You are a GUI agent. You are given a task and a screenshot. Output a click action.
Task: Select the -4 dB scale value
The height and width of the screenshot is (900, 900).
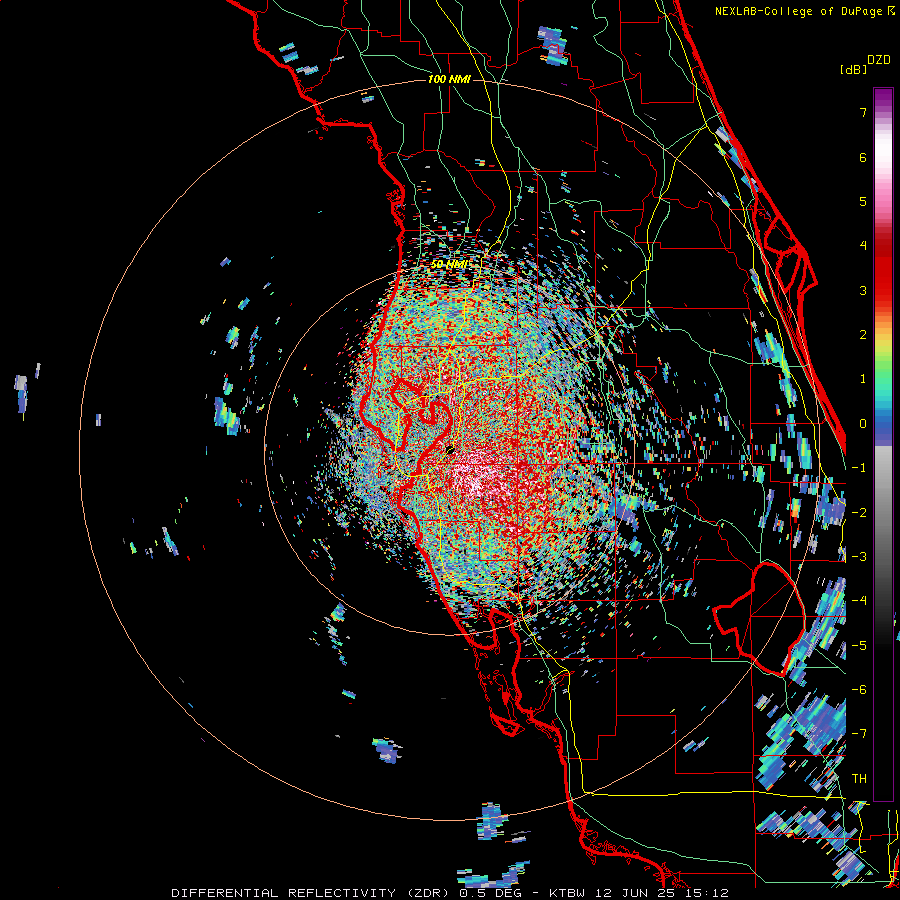point(859,600)
